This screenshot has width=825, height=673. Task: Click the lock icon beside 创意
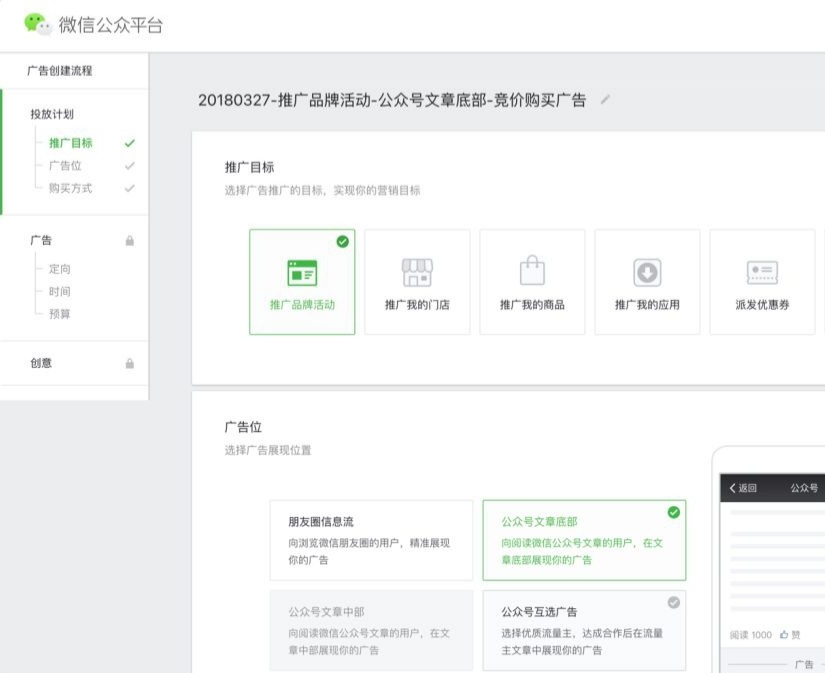pos(129,363)
